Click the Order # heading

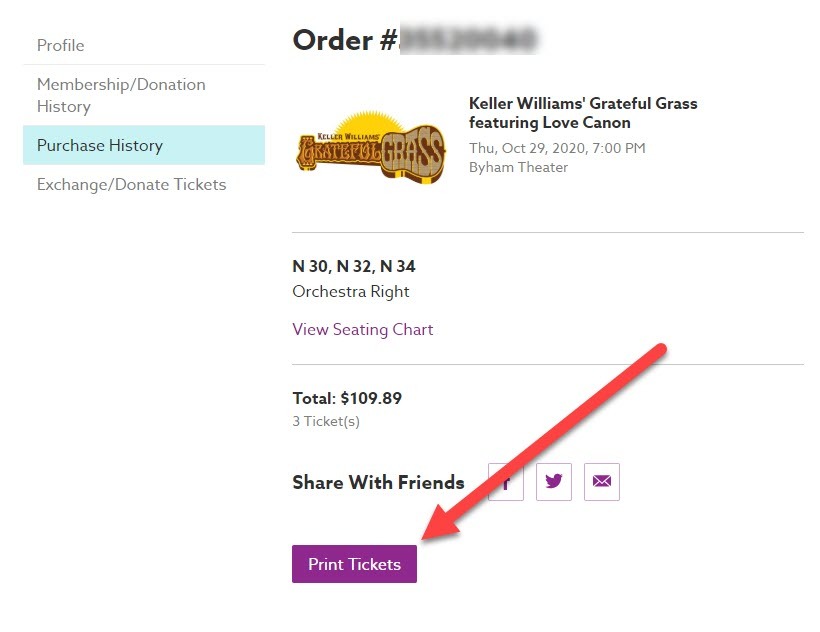345,40
